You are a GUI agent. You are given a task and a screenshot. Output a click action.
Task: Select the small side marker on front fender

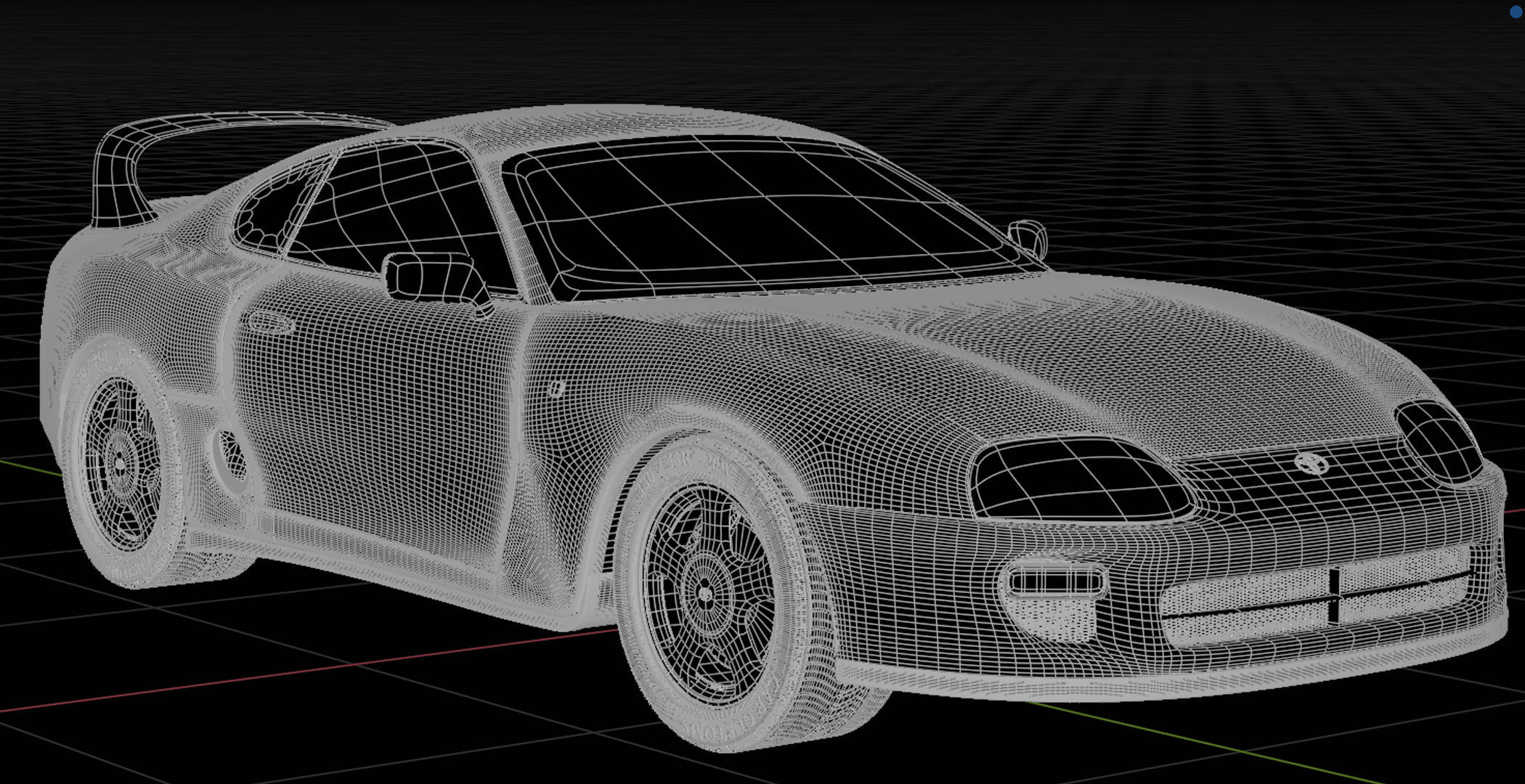click(556, 389)
